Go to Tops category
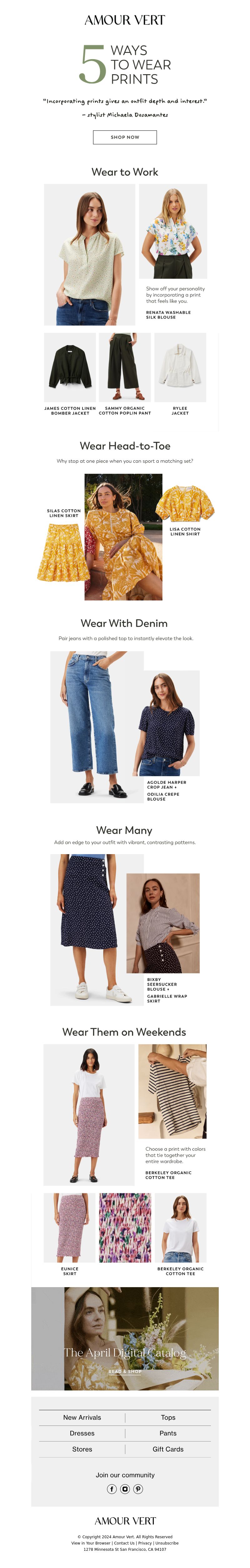Viewport: 250px width, 1568px height. [x=168, y=1417]
